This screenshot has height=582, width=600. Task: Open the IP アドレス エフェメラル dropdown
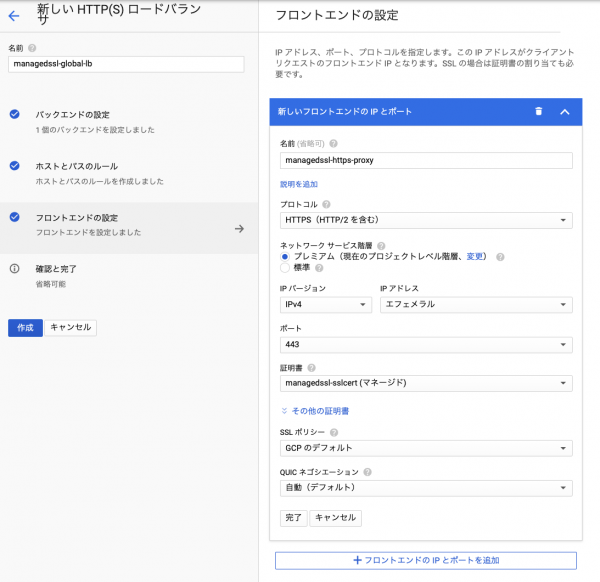[476, 305]
